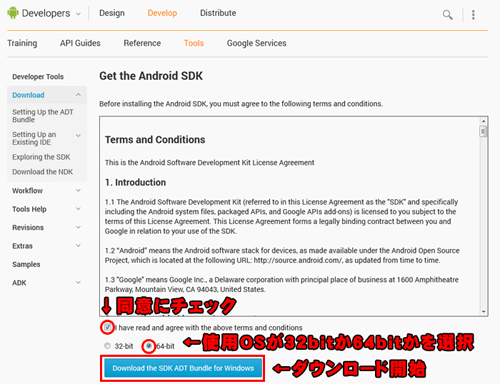Image resolution: width=500 pixels, height=384 pixels.
Task: Open the Workflow sidebar item
Action: [27, 191]
